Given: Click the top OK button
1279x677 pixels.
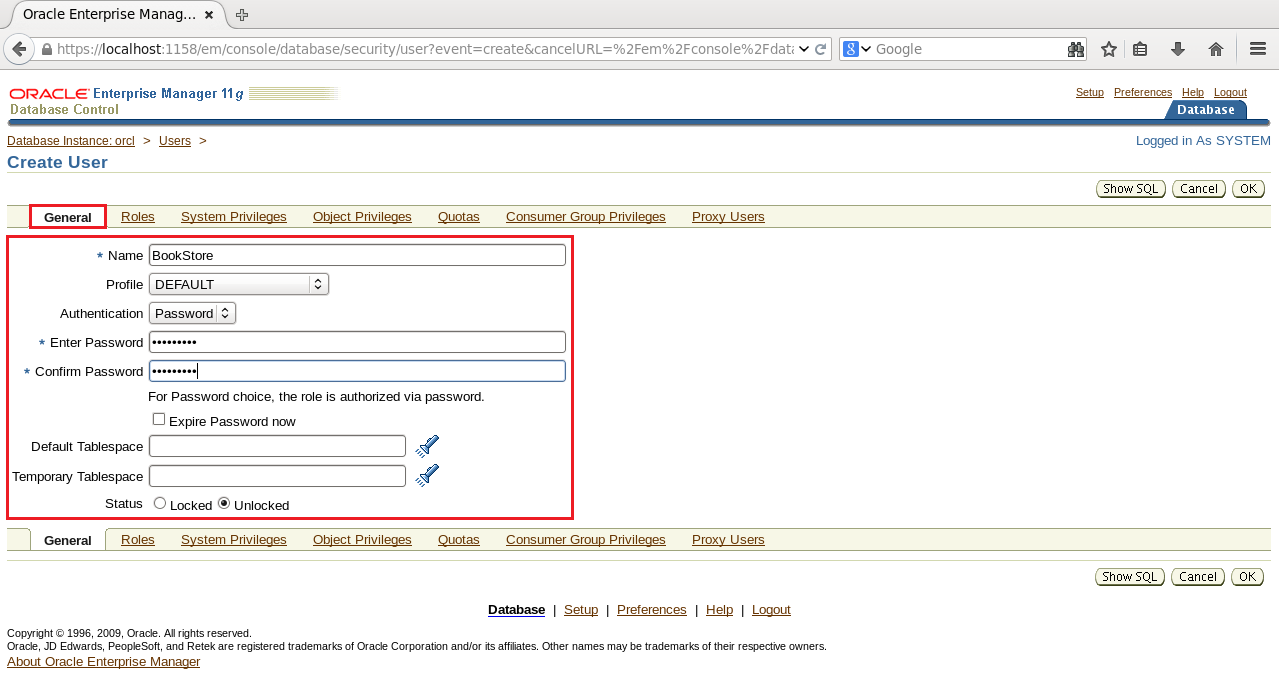Looking at the screenshot, I should pyautogui.click(x=1248, y=189).
